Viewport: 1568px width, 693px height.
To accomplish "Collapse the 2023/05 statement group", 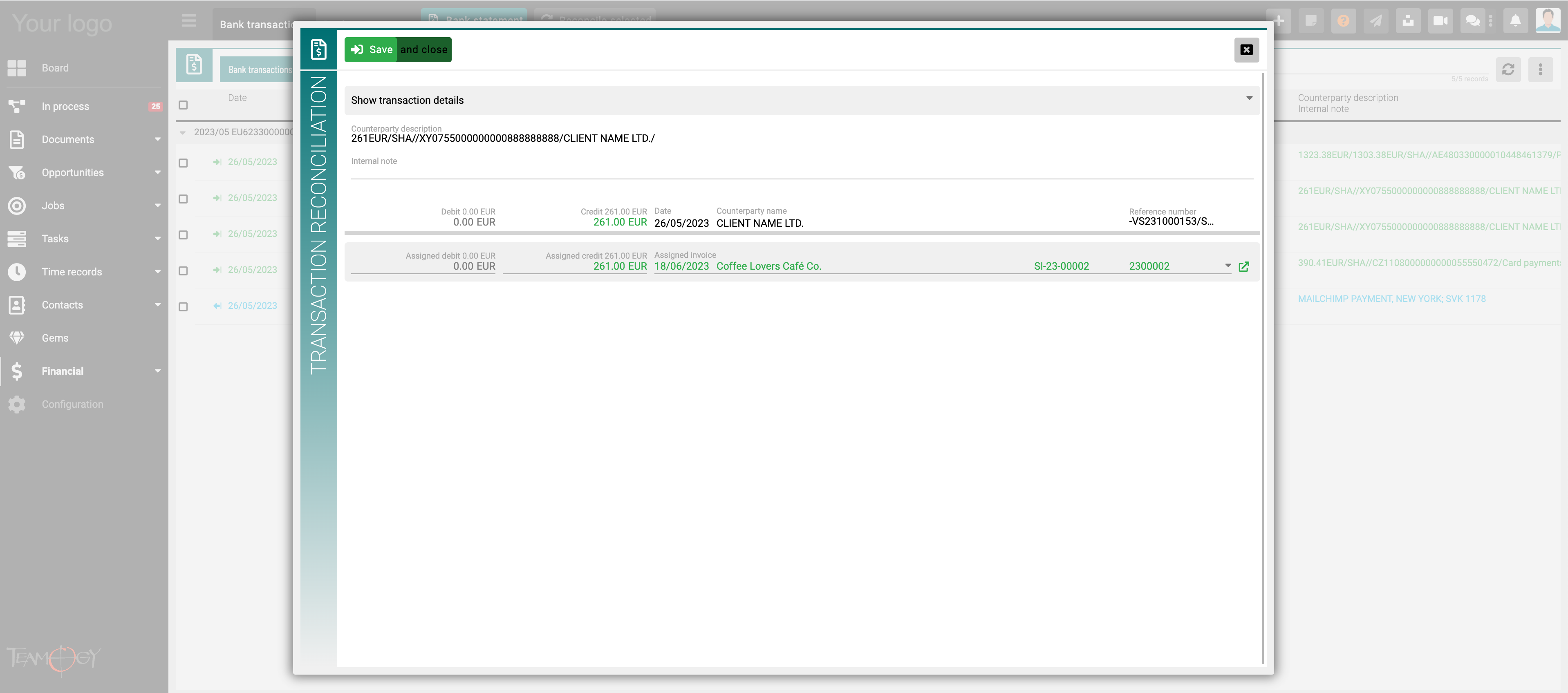I will (x=183, y=133).
